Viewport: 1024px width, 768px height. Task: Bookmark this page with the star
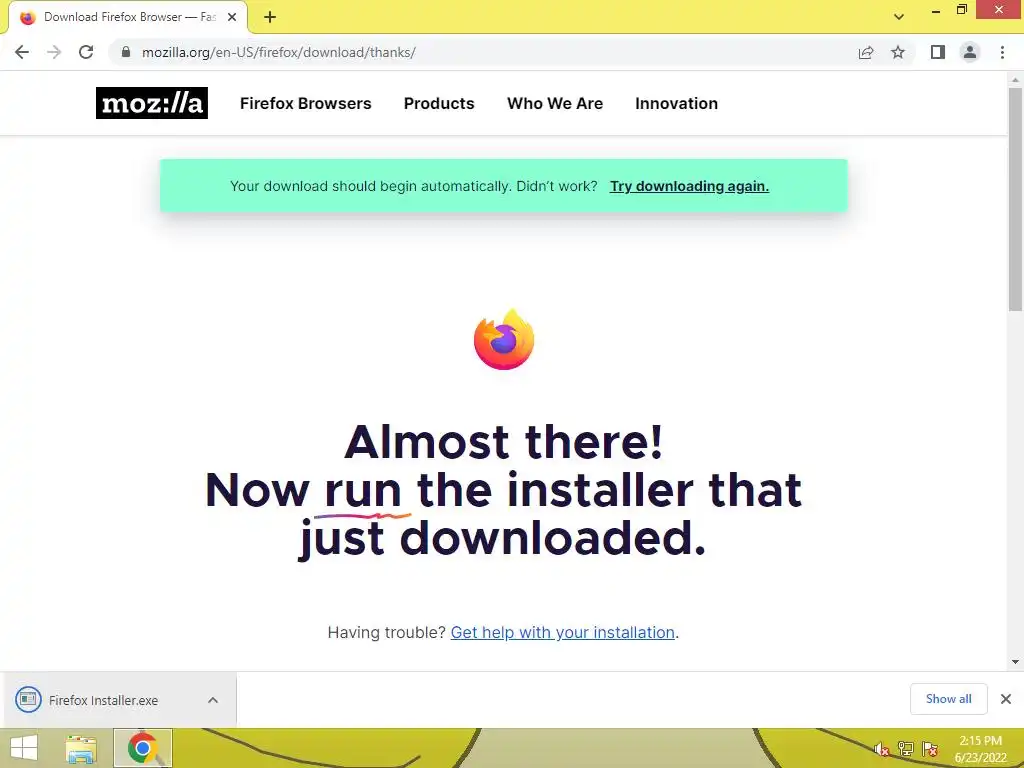898,52
